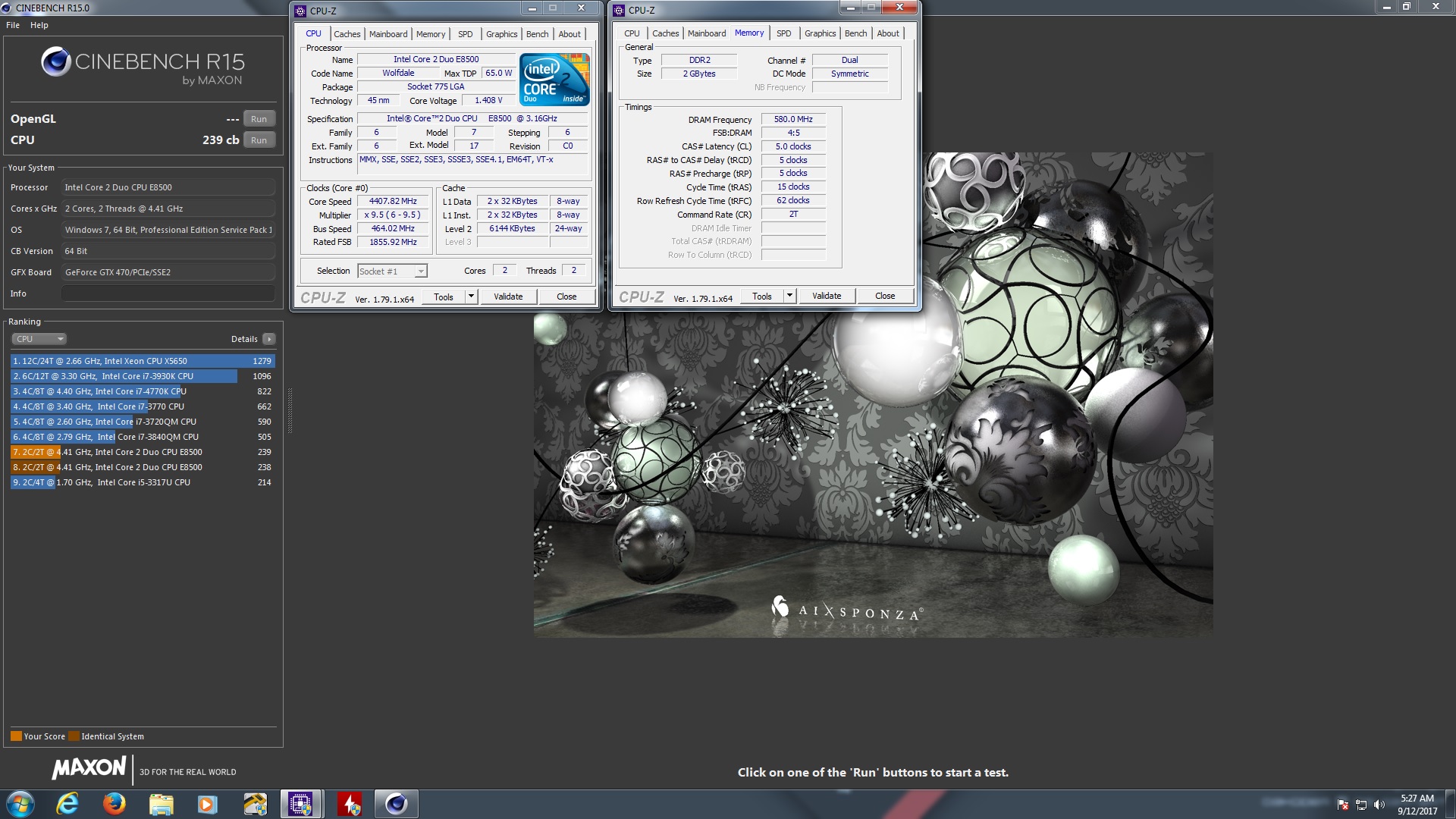Launch Internet Explorer from taskbar
Viewport: 1456px width, 819px height.
click(x=67, y=804)
